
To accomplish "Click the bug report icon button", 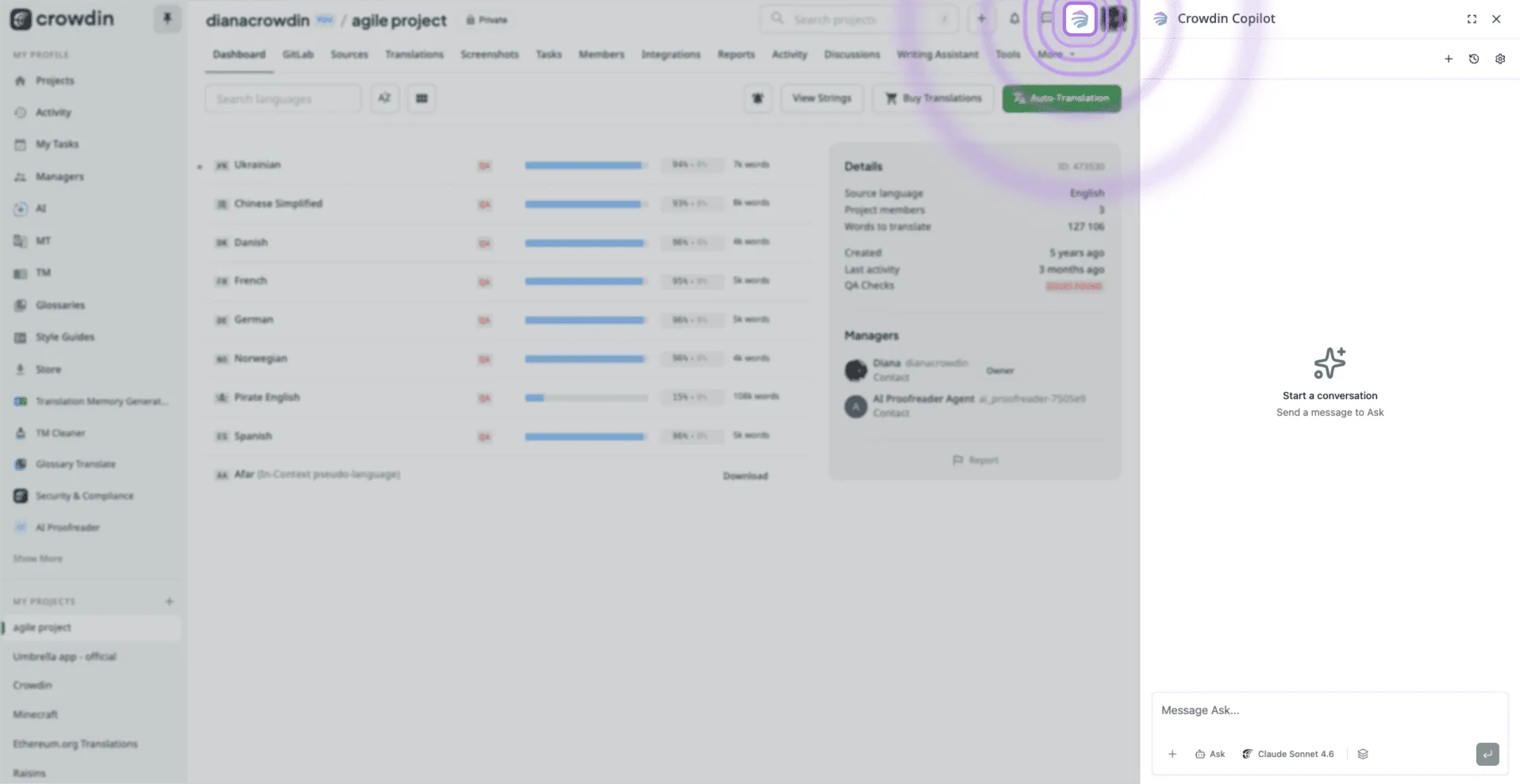I will coord(758,98).
